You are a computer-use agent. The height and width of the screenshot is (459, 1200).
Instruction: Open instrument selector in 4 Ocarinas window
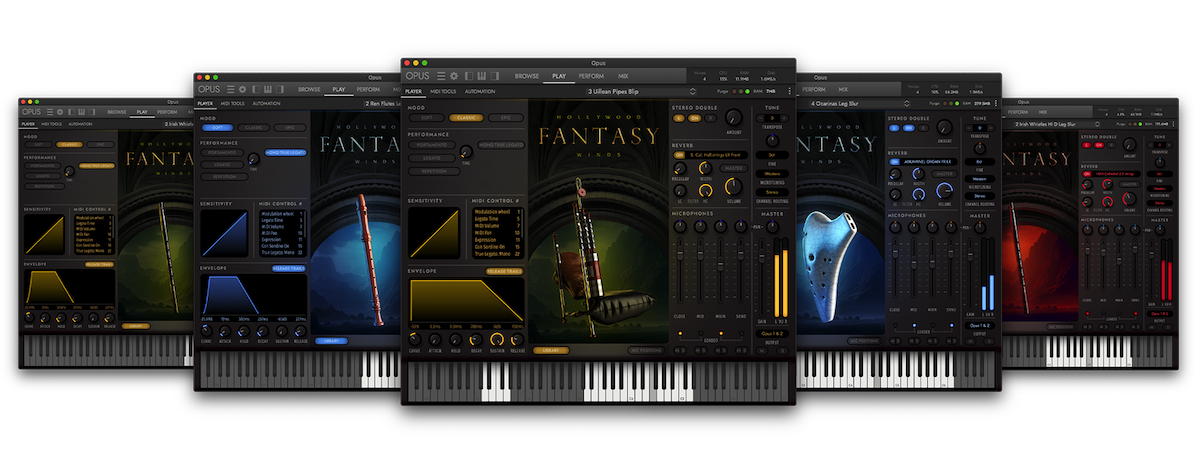[860, 103]
